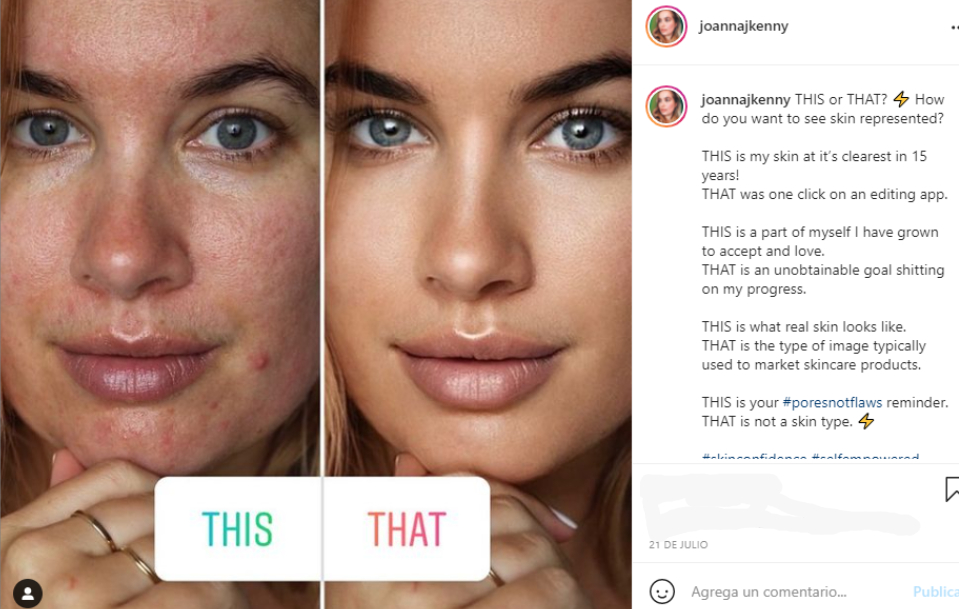Click the avatar beside the caption
The height and width of the screenshot is (609, 959).
point(666,106)
